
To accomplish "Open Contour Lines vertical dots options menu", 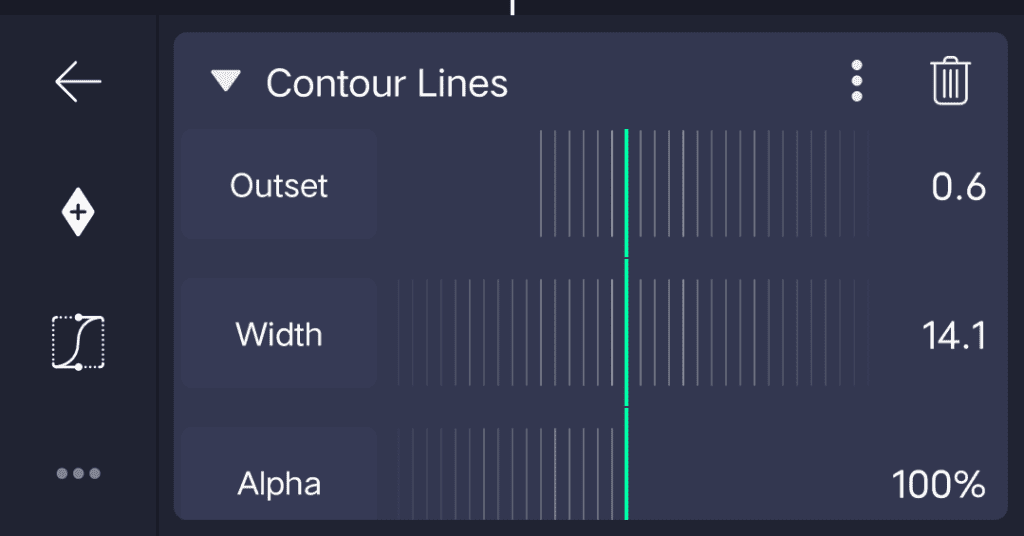I will tap(857, 82).
